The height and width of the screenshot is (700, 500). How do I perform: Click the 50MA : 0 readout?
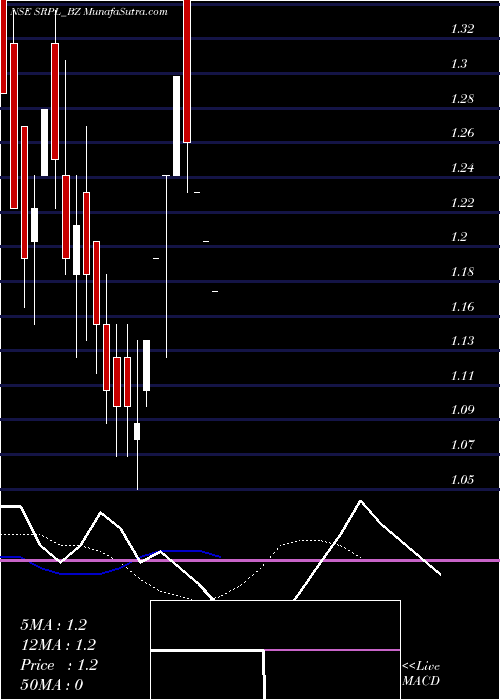tap(52, 685)
